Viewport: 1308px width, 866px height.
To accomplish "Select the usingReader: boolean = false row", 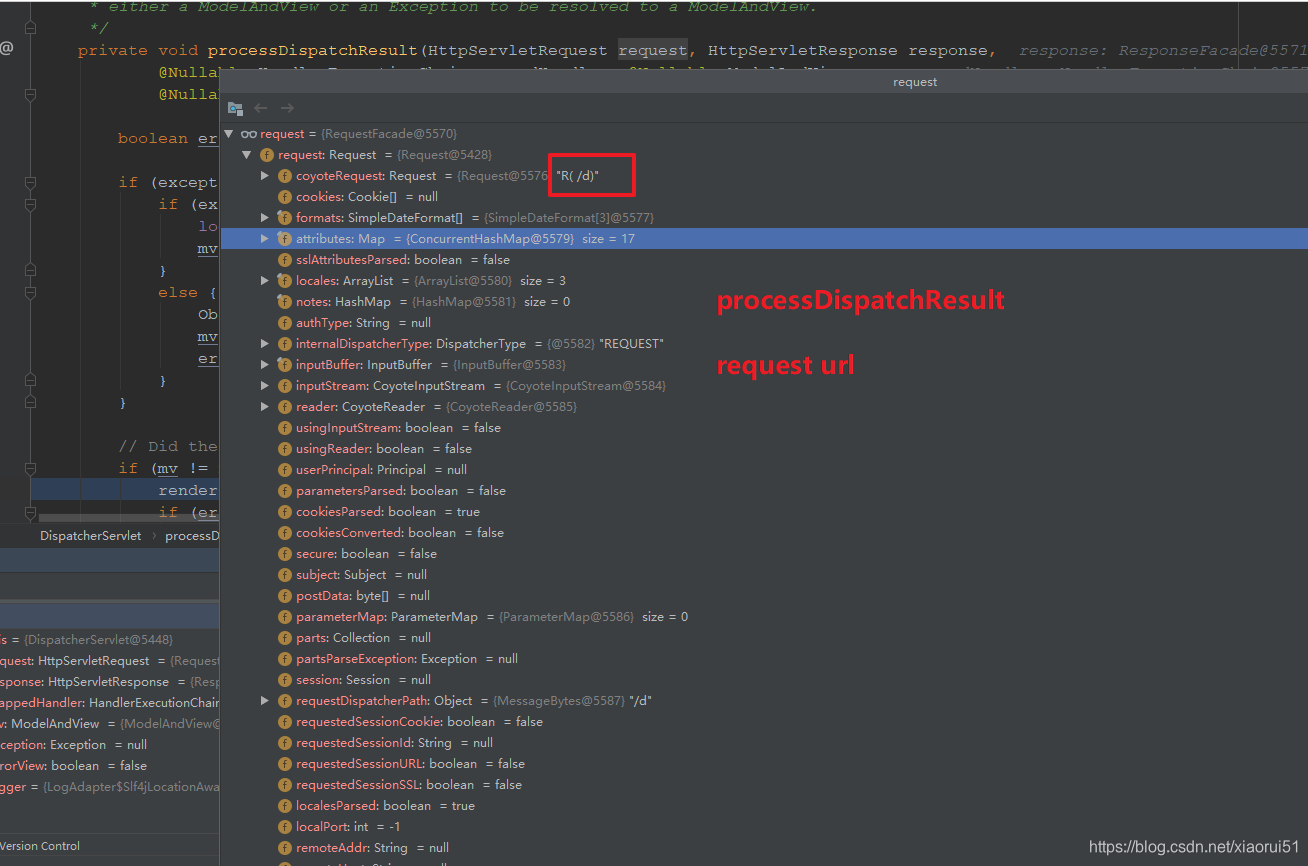I will (763, 449).
